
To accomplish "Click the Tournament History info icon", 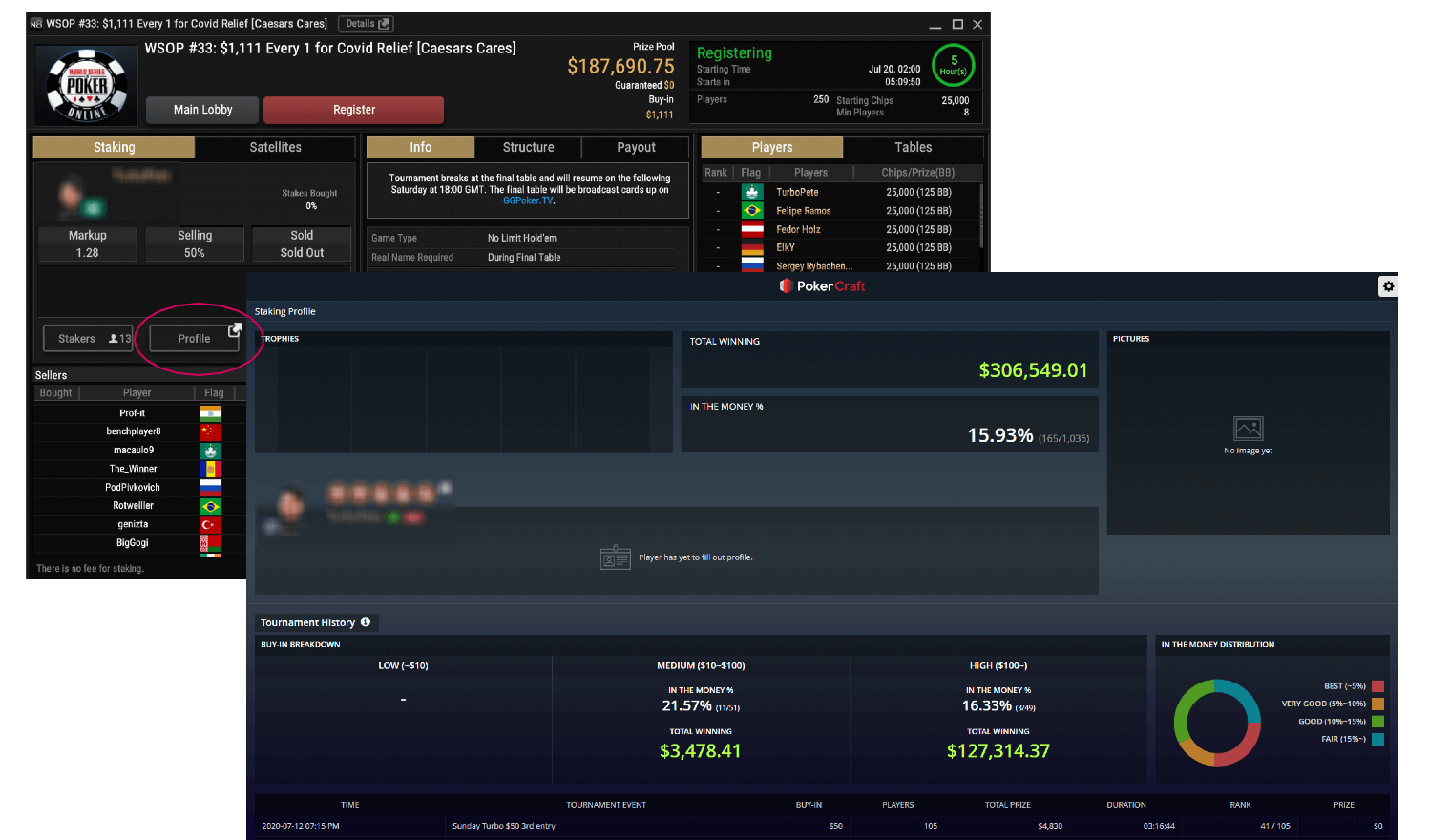I will pos(366,622).
